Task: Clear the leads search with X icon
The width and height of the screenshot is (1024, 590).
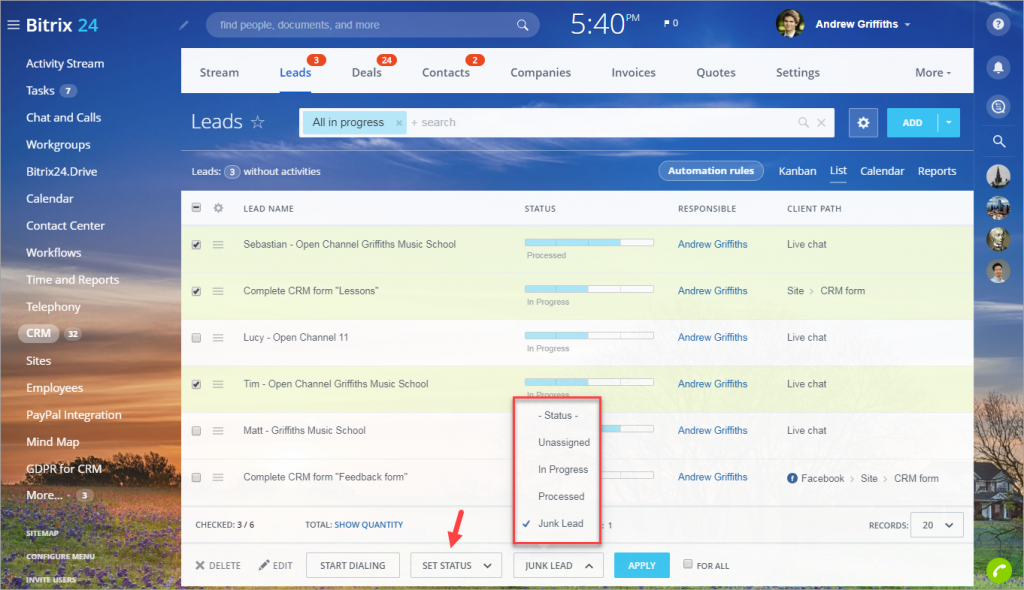Action: pyautogui.click(x=821, y=122)
